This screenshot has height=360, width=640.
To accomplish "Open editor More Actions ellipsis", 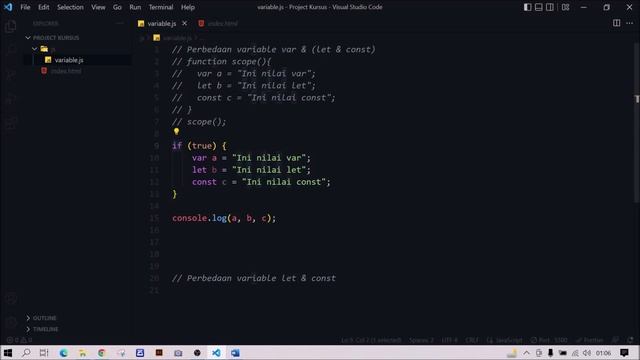I will 629,23.
